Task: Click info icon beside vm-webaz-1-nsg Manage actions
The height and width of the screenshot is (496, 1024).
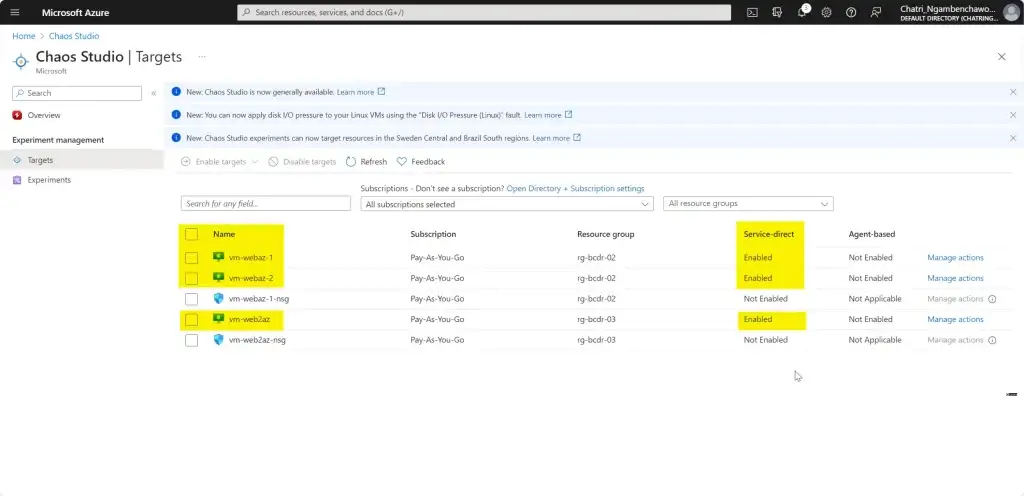Action: pos(992,299)
